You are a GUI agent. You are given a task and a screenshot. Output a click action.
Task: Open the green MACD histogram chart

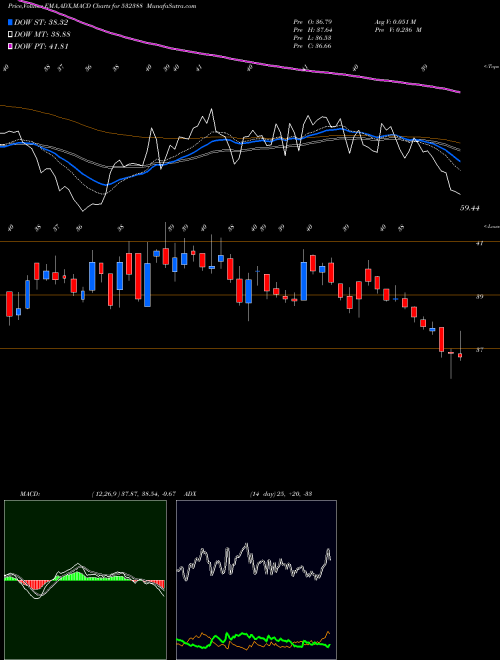85,580
